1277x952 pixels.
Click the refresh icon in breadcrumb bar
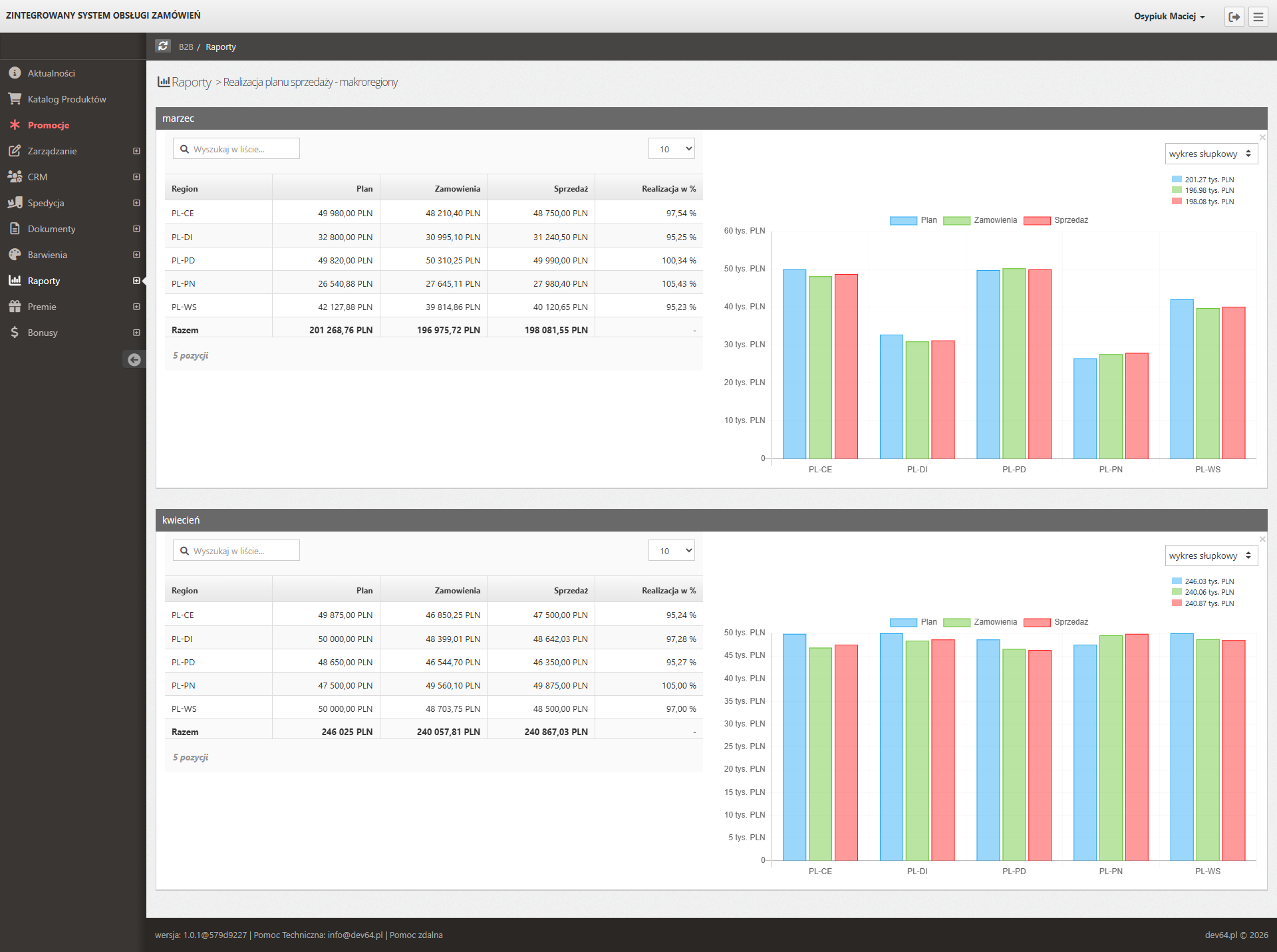[163, 46]
